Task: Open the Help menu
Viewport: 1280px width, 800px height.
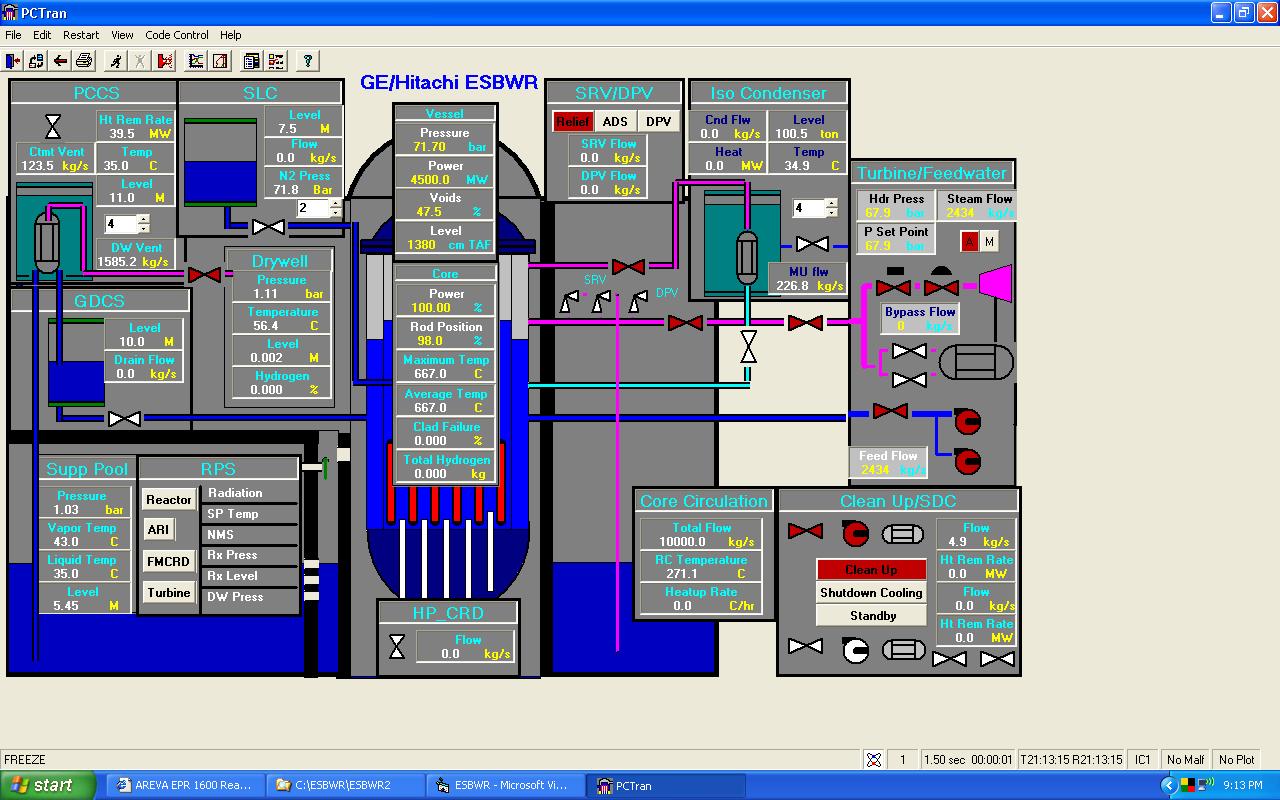Action: [231, 35]
